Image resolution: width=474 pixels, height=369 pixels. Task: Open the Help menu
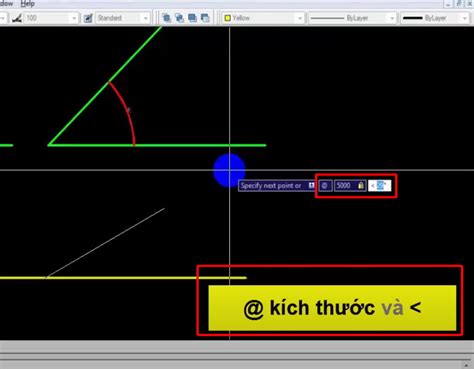point(27,4)
